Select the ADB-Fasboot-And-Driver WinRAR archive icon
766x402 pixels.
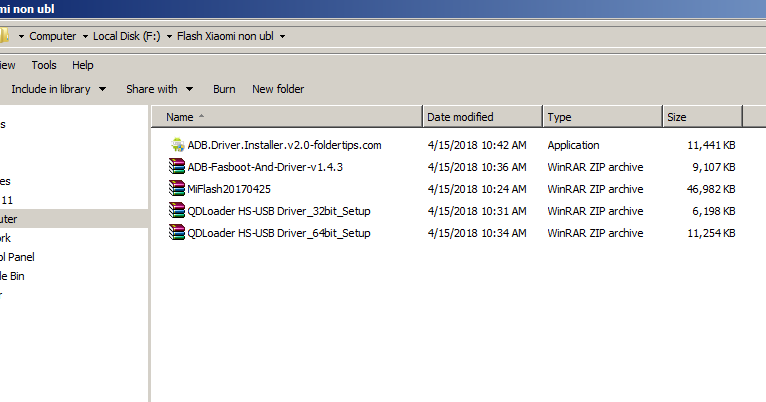[177, 167]
